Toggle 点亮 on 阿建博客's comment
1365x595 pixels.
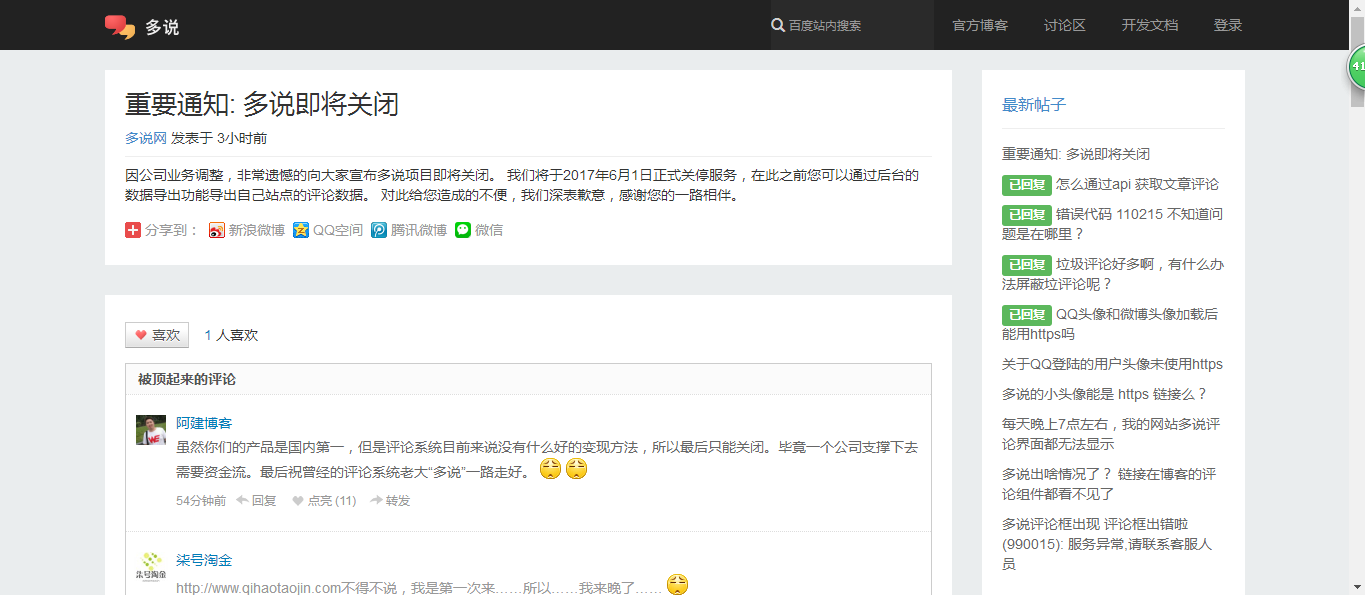coord(324,500)
